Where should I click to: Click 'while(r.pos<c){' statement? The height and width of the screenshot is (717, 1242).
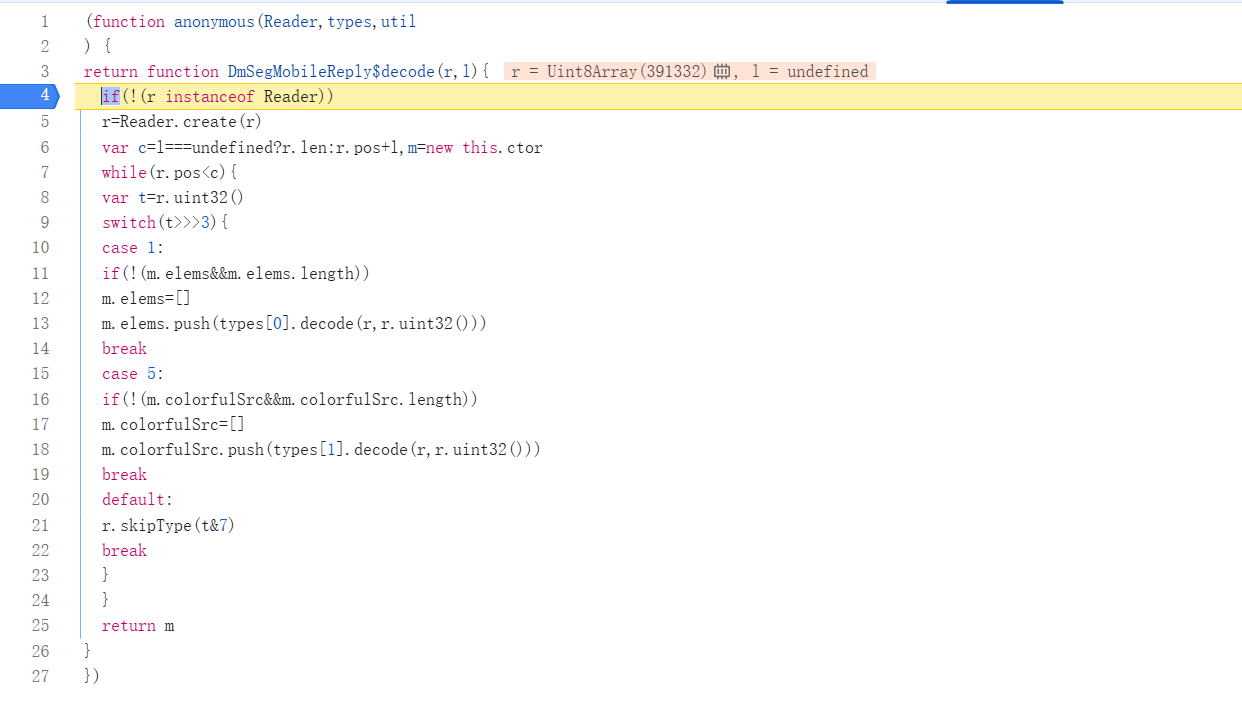[x=169, y=172]
